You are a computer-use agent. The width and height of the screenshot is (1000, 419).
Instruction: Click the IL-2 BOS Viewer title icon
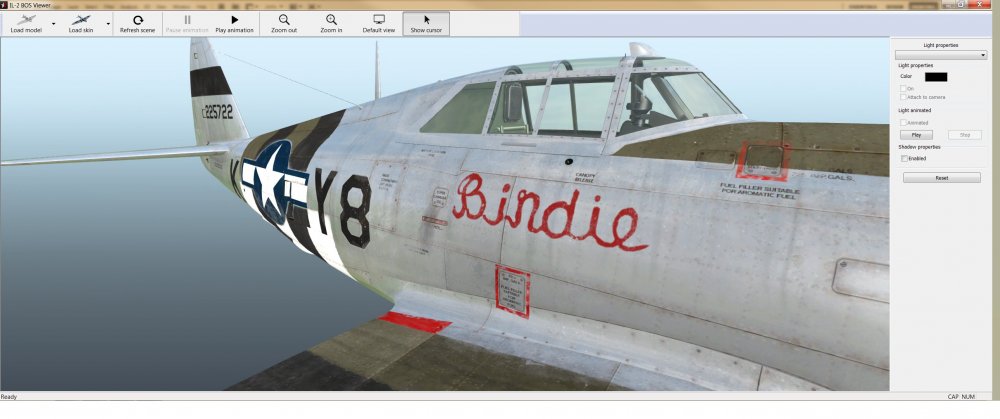click(x=4, y=5)
